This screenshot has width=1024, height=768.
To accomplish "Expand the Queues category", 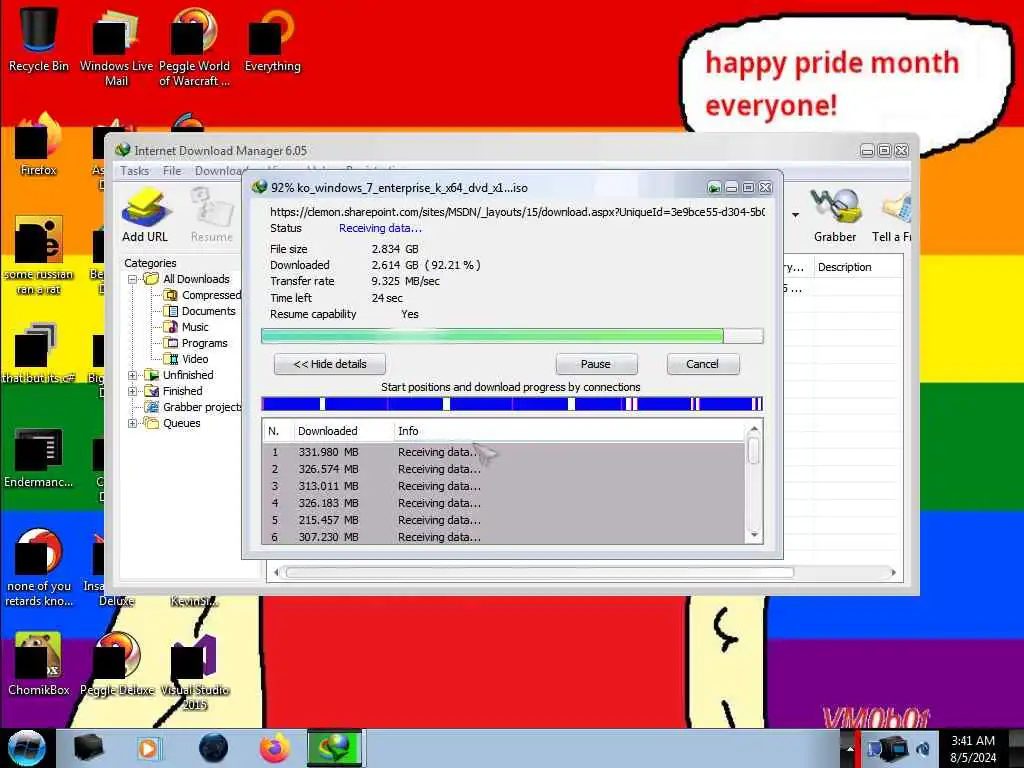I will pos(133,423).
